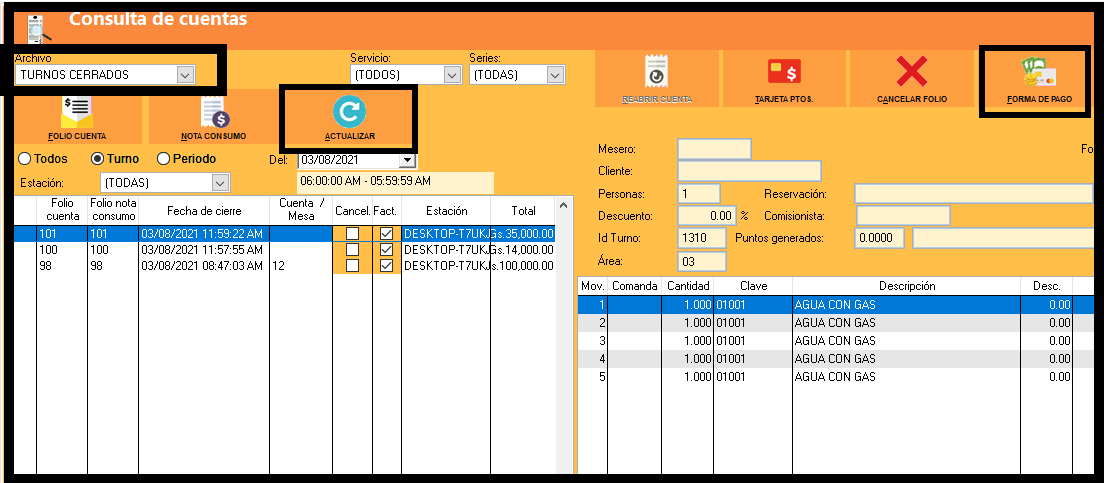Click the NOTA CONSUMO button label
The image size is (1104, 483).
(214, 136)
